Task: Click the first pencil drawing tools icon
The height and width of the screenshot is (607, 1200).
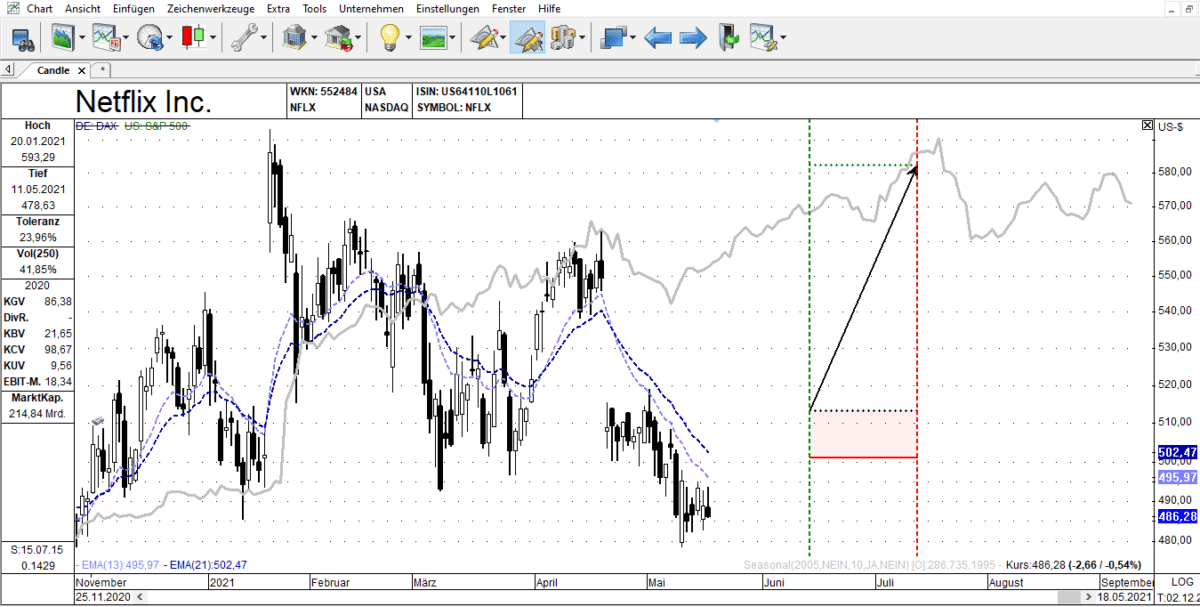Action: [486, 39]
